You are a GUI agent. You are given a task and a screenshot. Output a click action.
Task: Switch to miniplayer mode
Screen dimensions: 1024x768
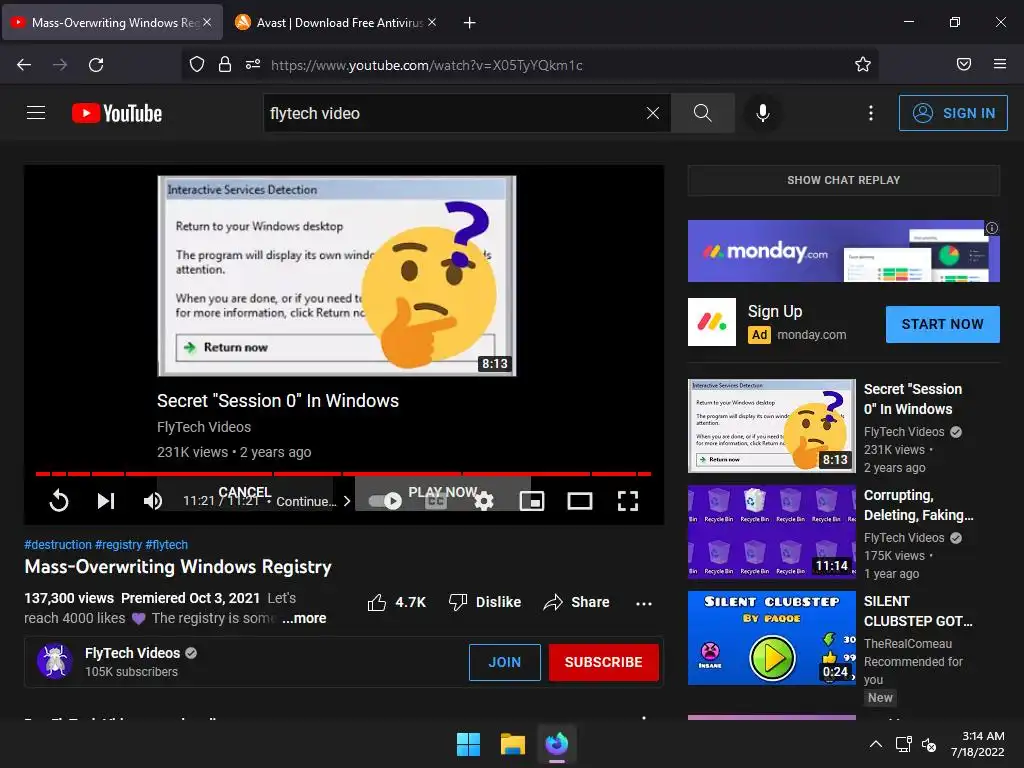[x=532, y=501]
